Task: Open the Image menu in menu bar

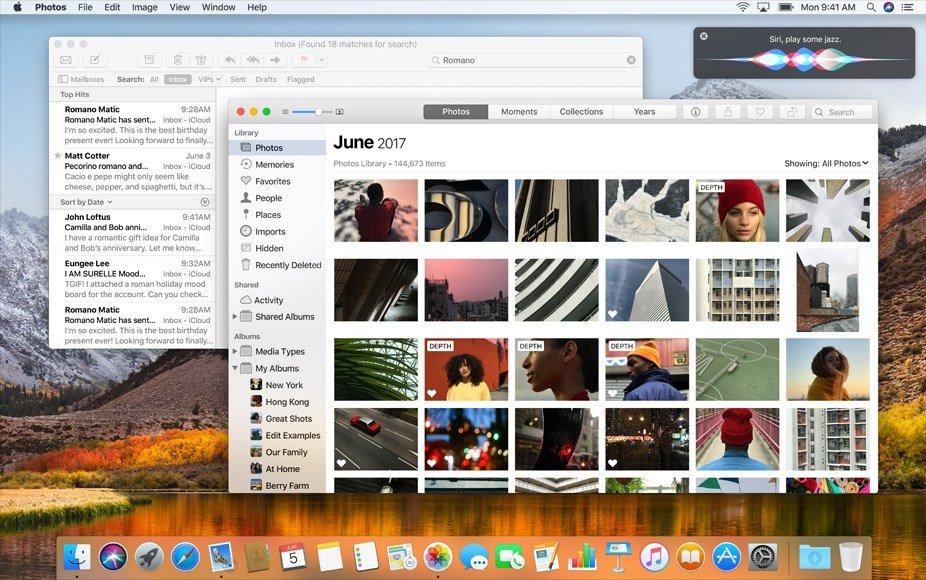Action: click(x=144, y=7)
